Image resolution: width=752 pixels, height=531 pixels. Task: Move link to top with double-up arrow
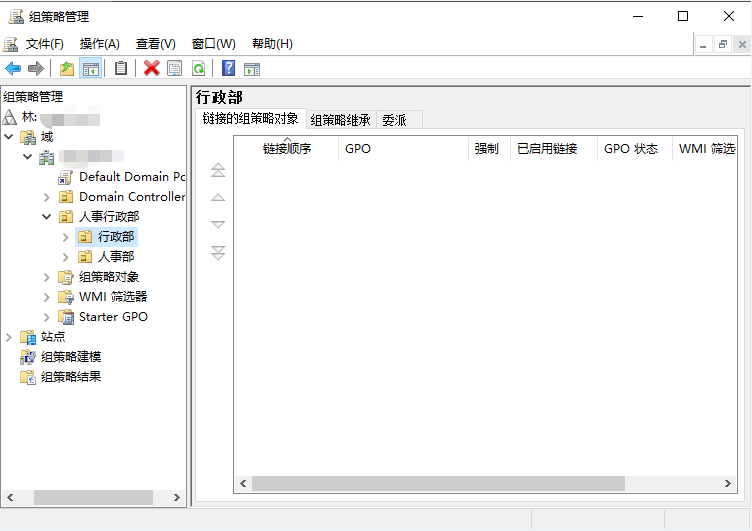[218, 170]
